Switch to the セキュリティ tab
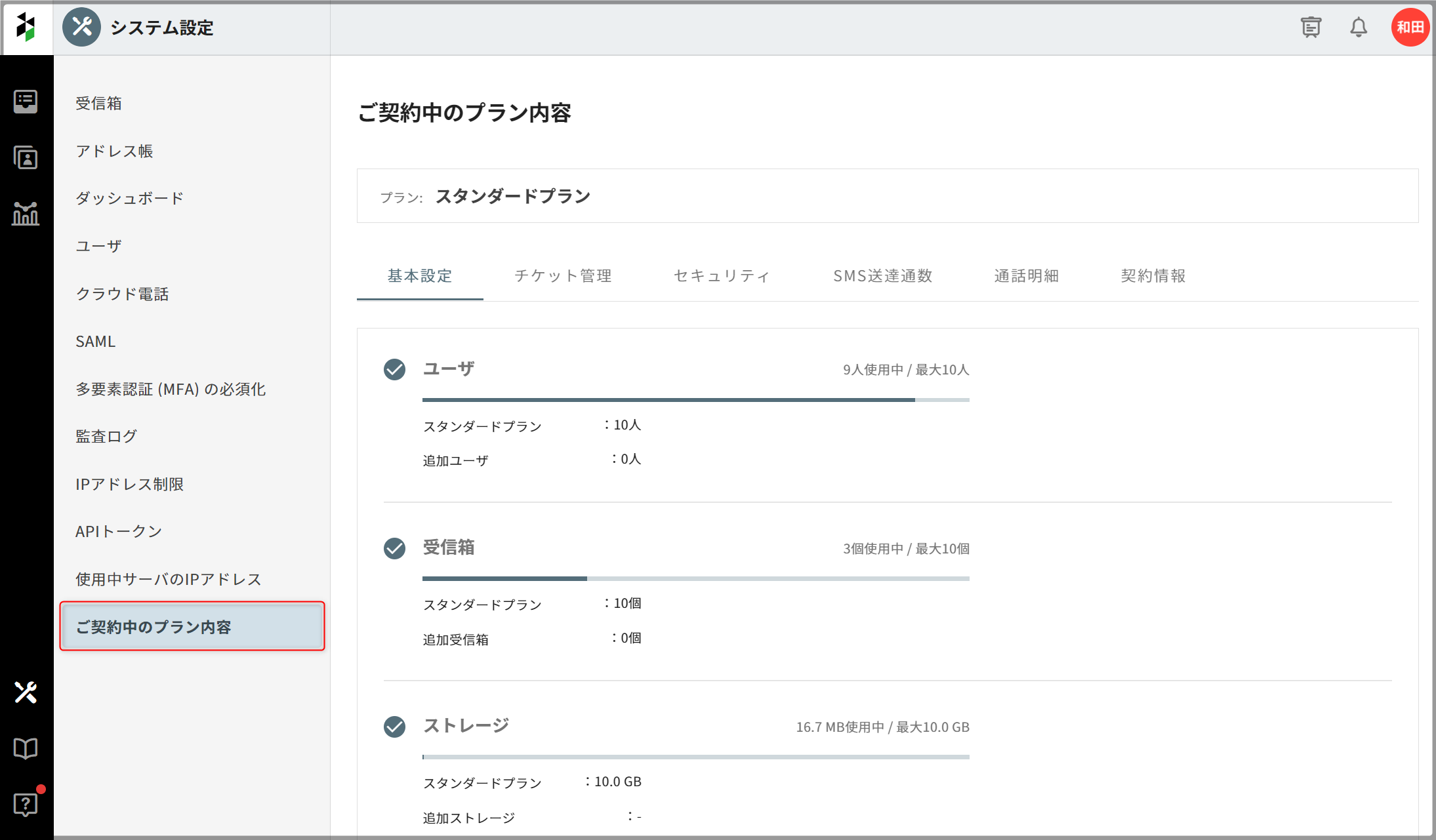 pos(722,276)
